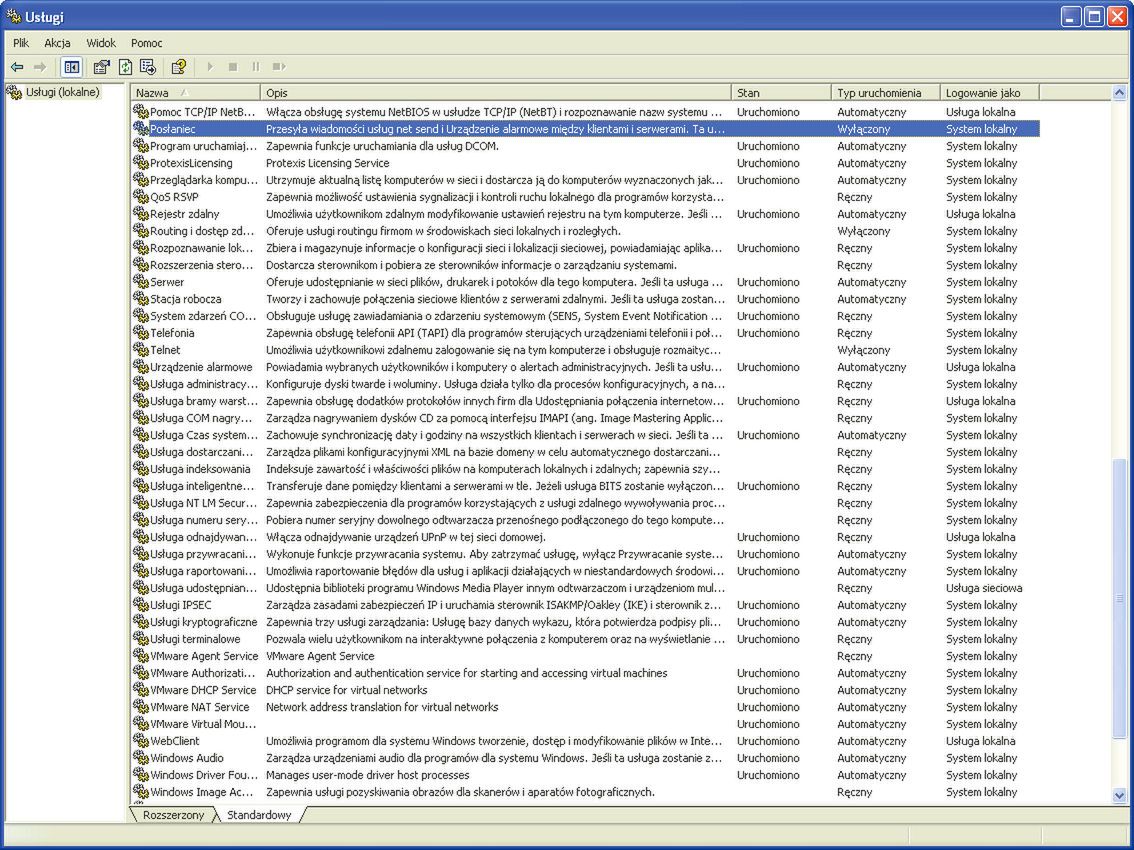1134x850 pixels.
Task: Open the Pomoc menu
Action: tap(147, 43)
